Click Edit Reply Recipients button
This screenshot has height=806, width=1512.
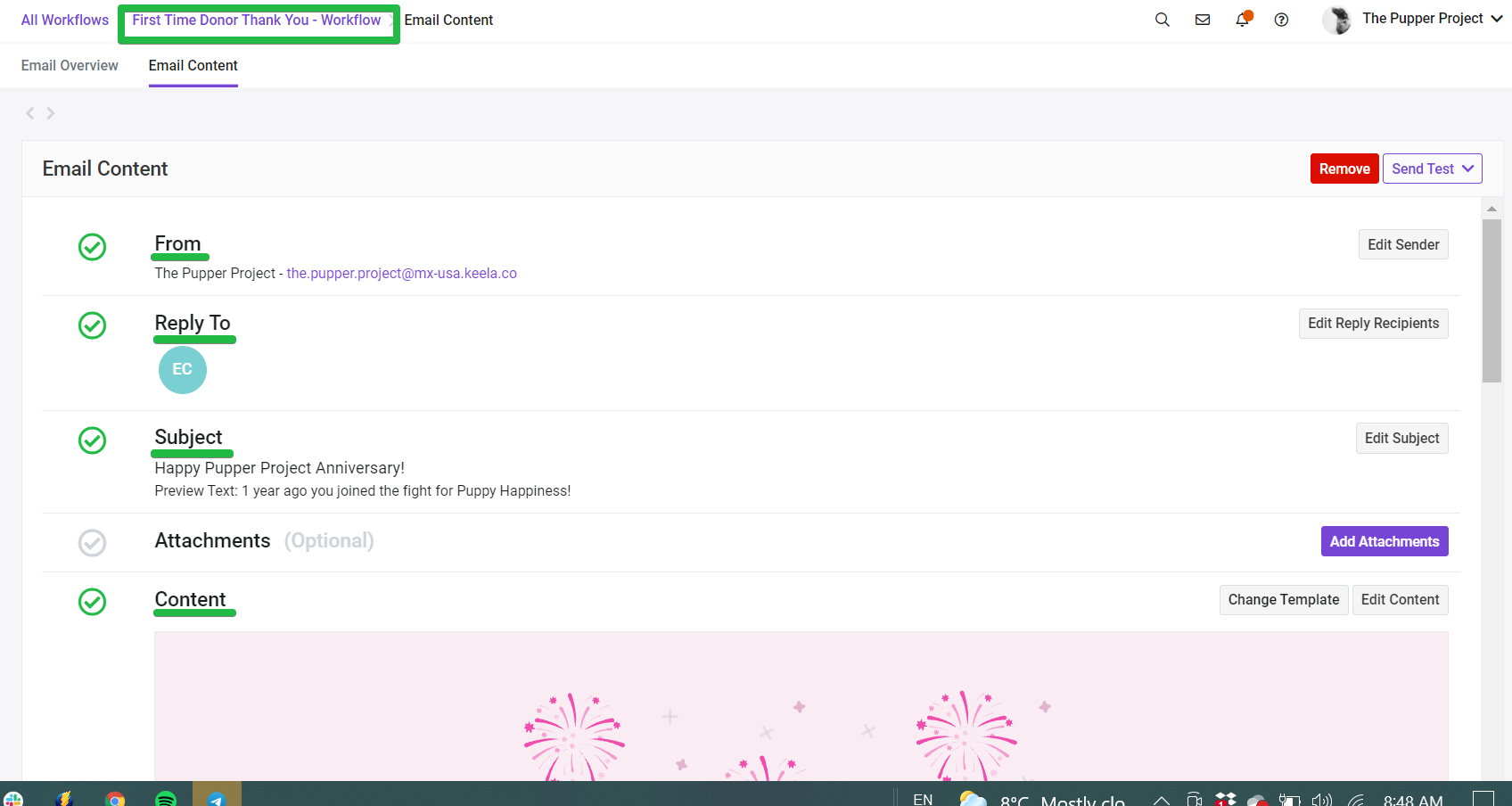[1373, 323]
